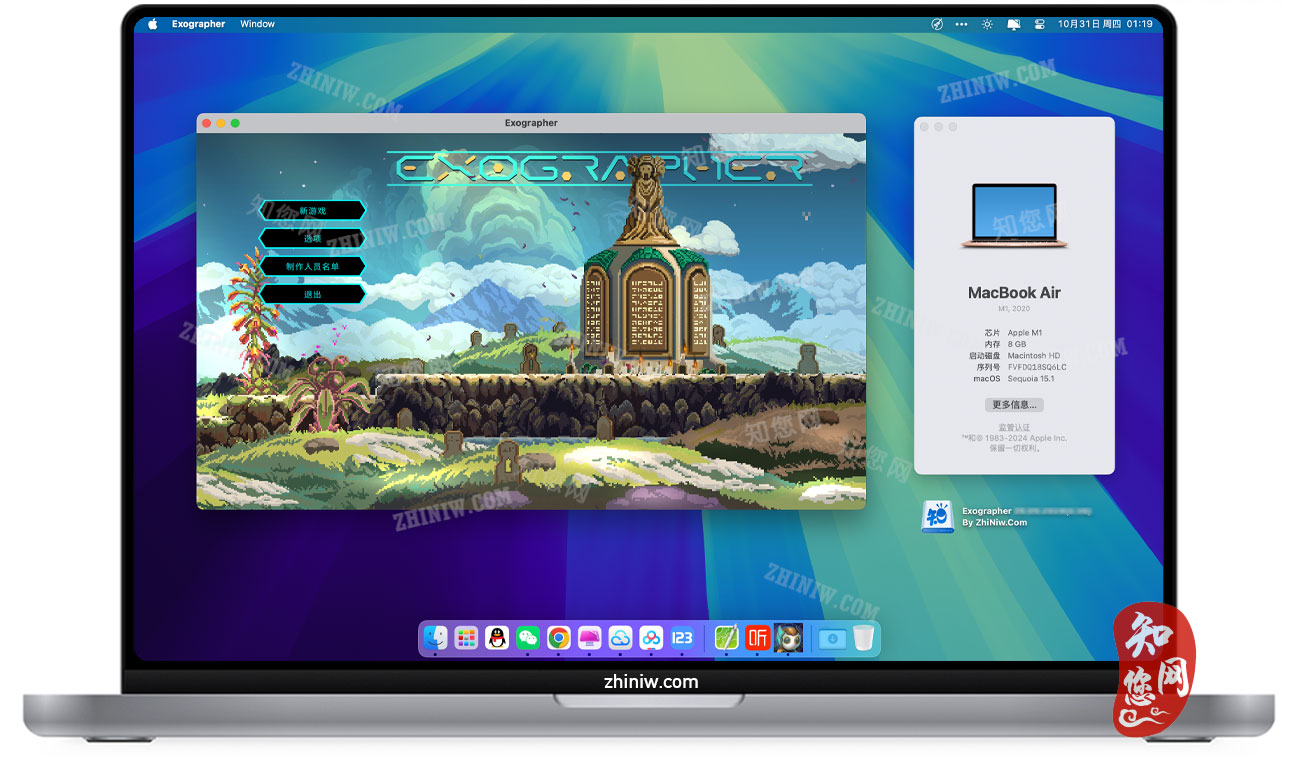Click the brightness sun menu bar icon
The image size is (1298, 779).
coord(987,24)
